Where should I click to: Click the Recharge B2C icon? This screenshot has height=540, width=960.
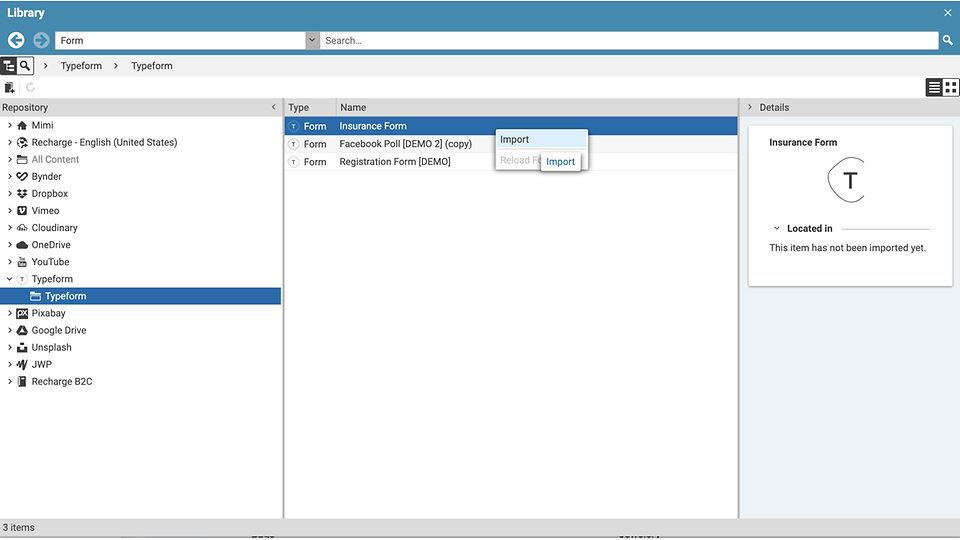click(22, 381)
